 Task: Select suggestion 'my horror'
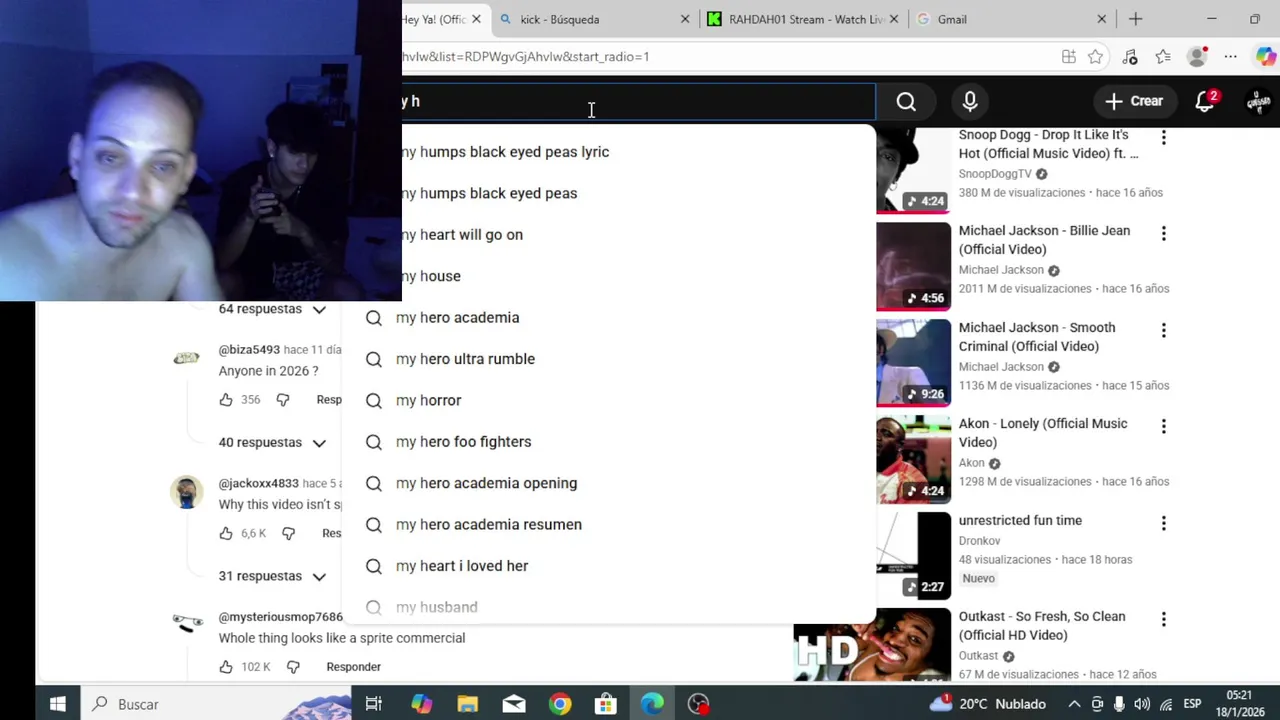tap(608, 400)
